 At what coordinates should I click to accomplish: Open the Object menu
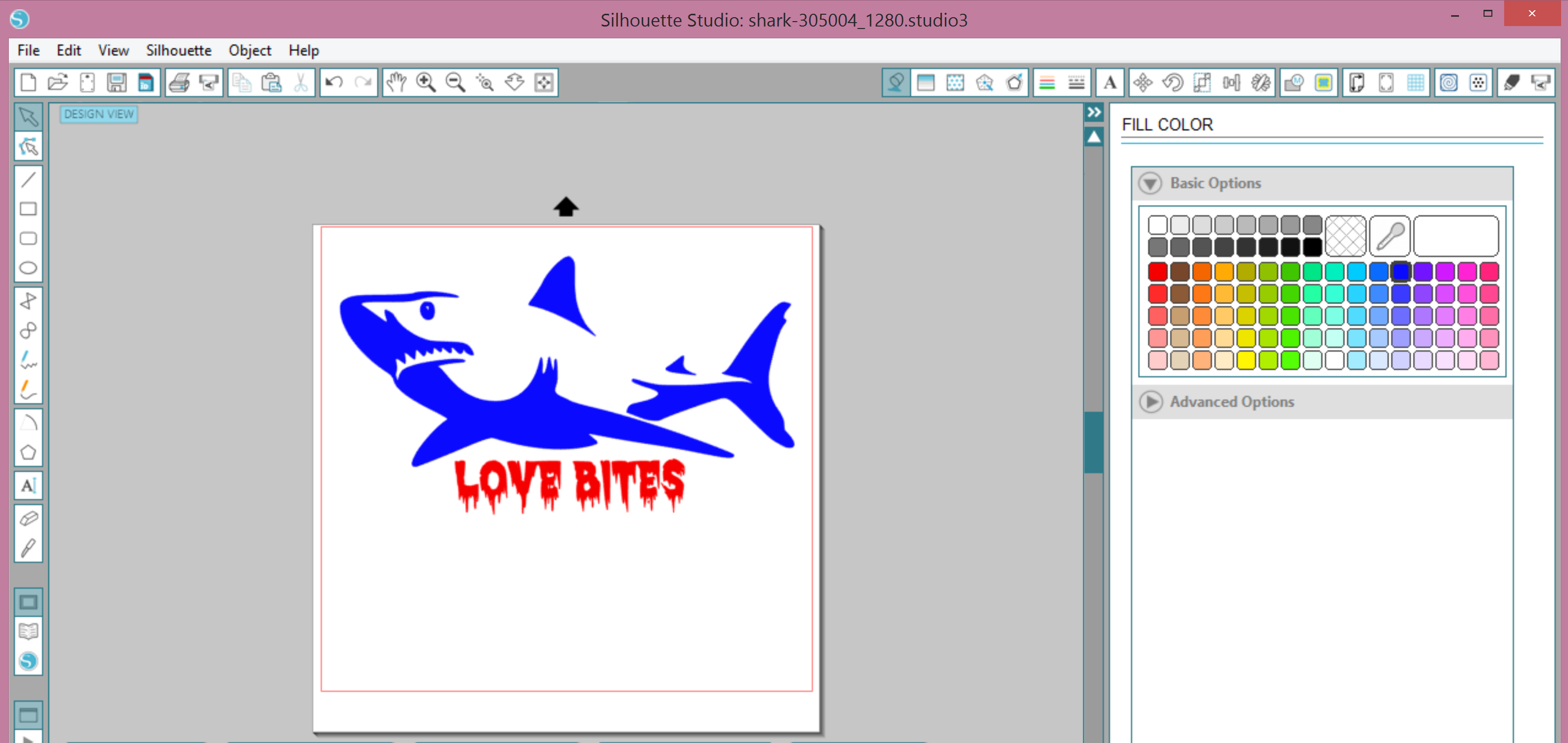(x=249, y=50)
